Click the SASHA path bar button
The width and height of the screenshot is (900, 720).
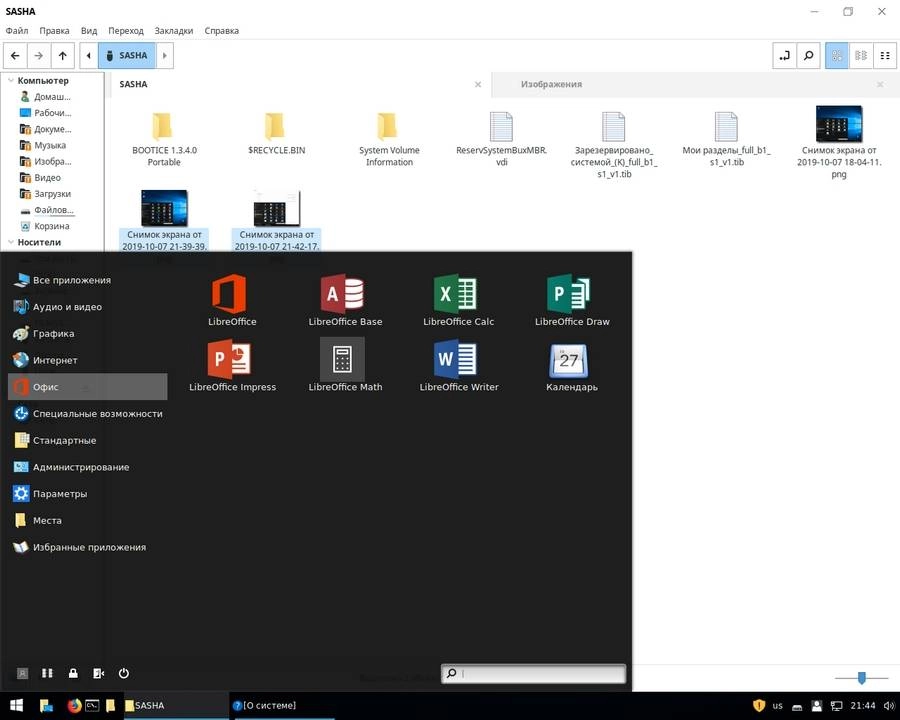coord(127,56)
